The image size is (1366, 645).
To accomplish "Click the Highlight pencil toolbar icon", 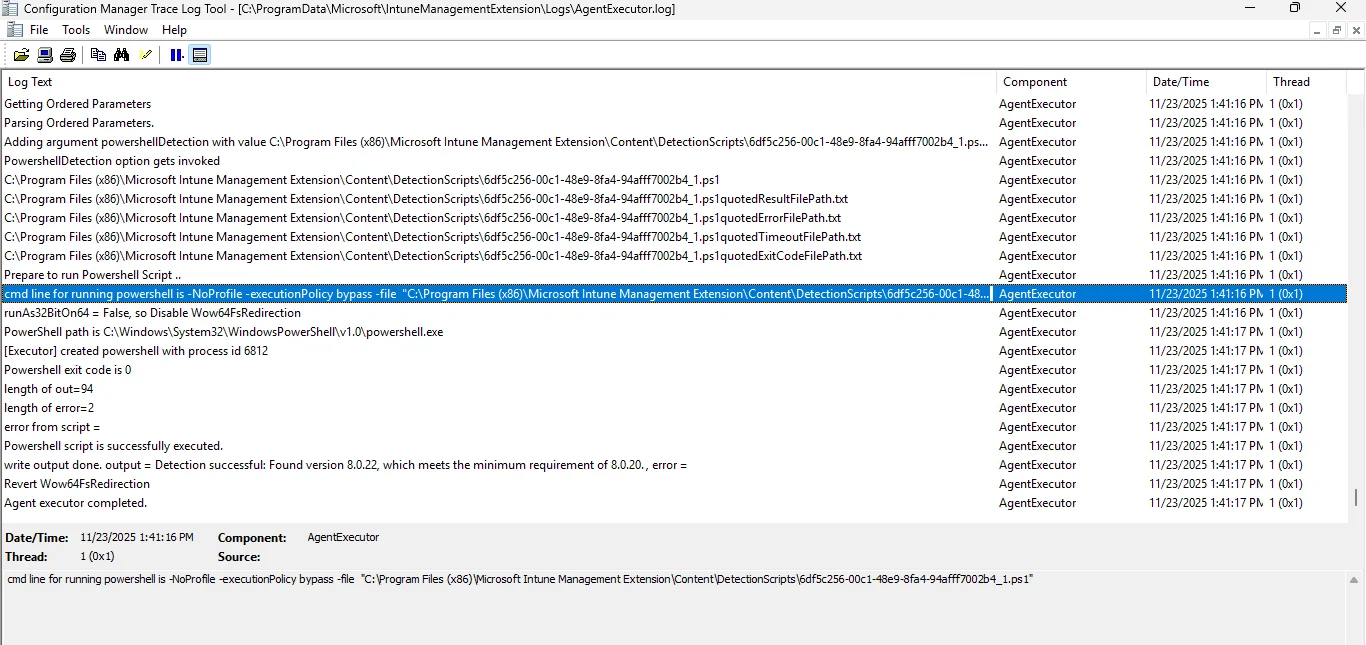I will (x=146, y=55).
